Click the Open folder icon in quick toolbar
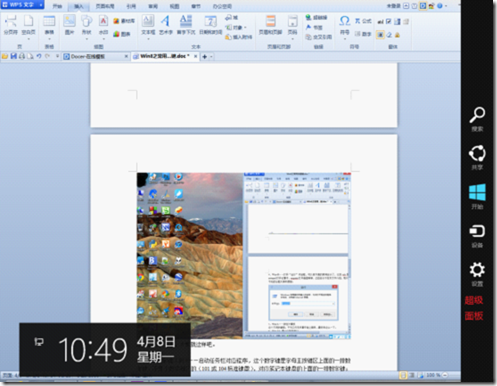The height and width of the screenshot is (386, 497). pos(5,56)
